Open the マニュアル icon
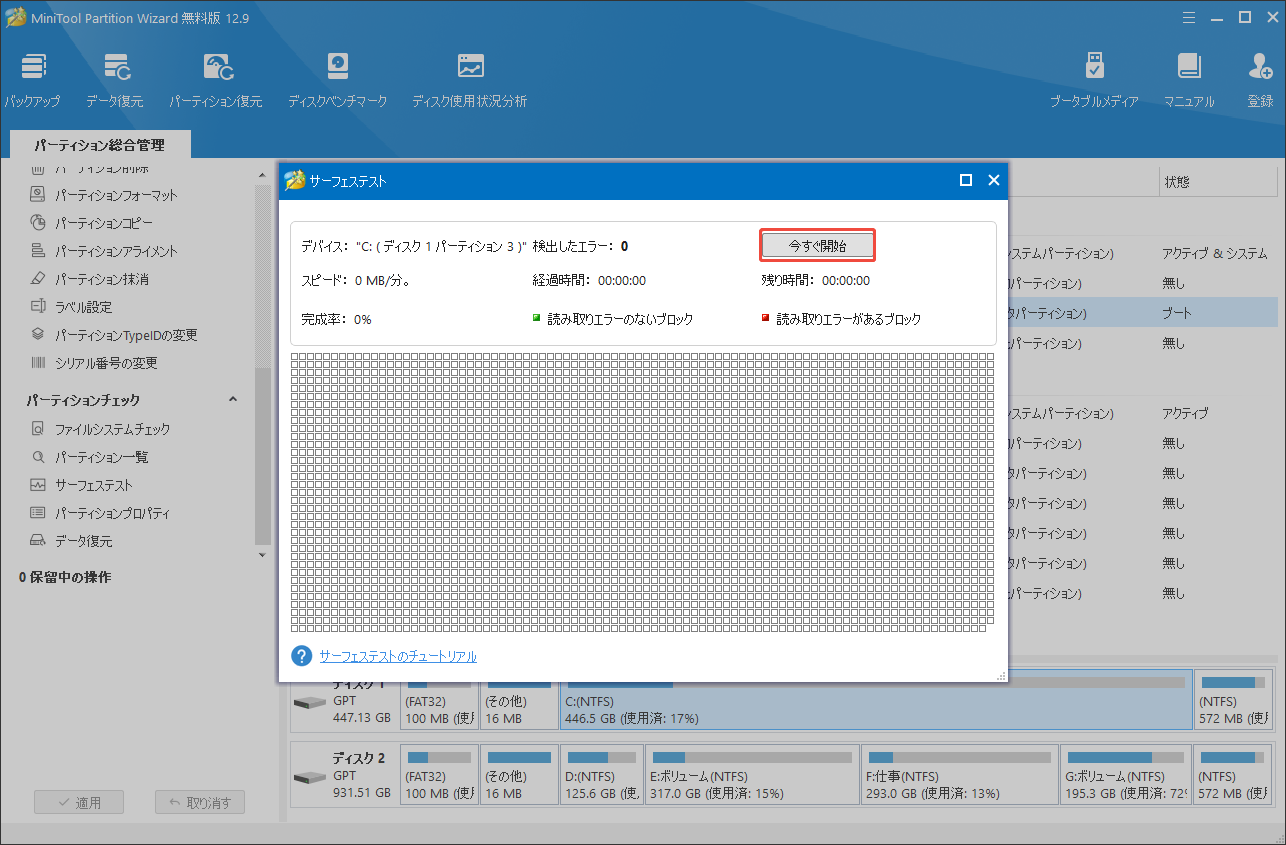 click(x=1189, y=80)
